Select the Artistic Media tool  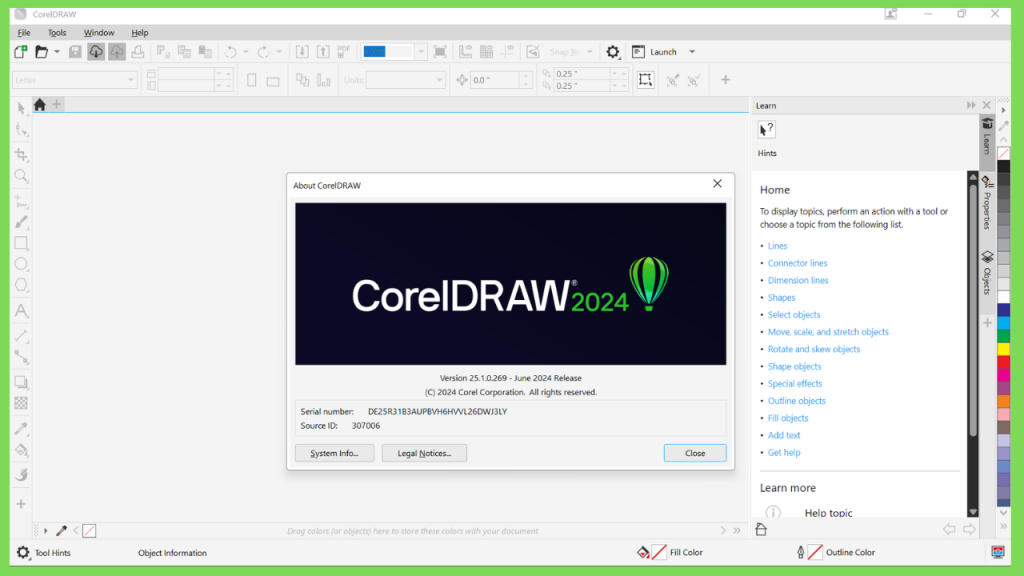(22, 223)
